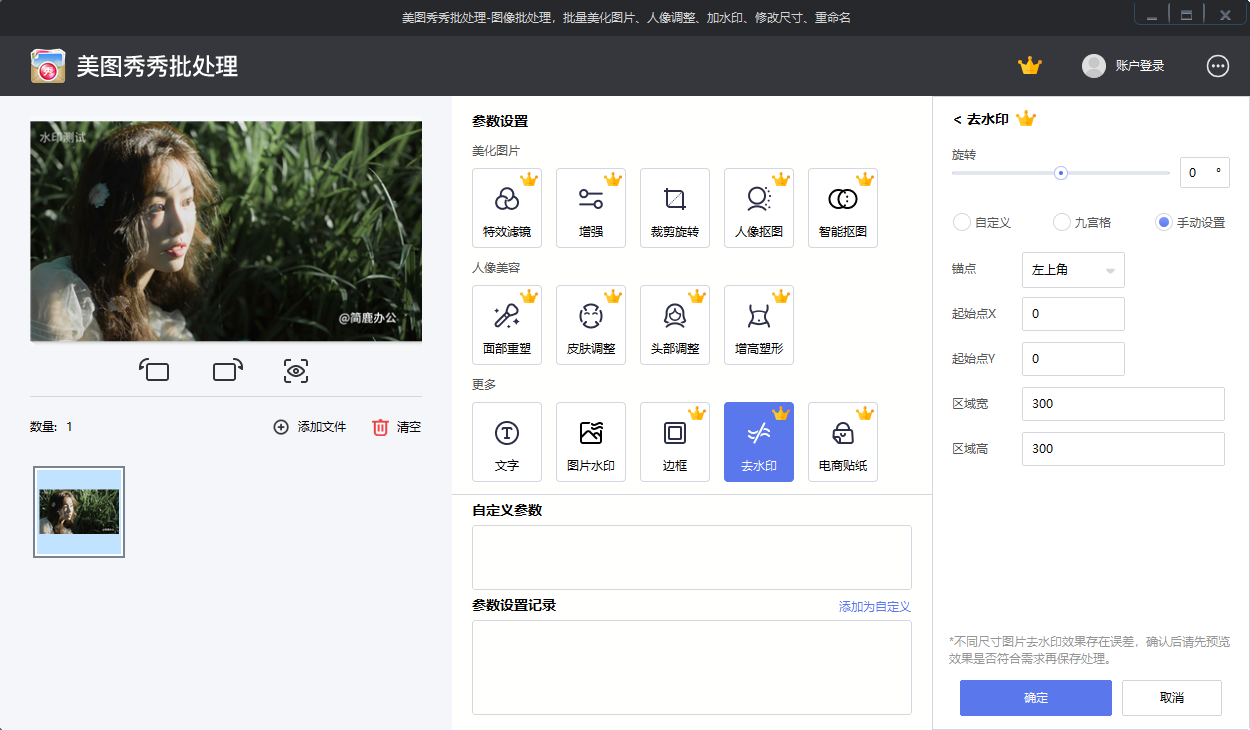
Task: Select the 特效滤镜 filter tool
Action: [507, 207]
